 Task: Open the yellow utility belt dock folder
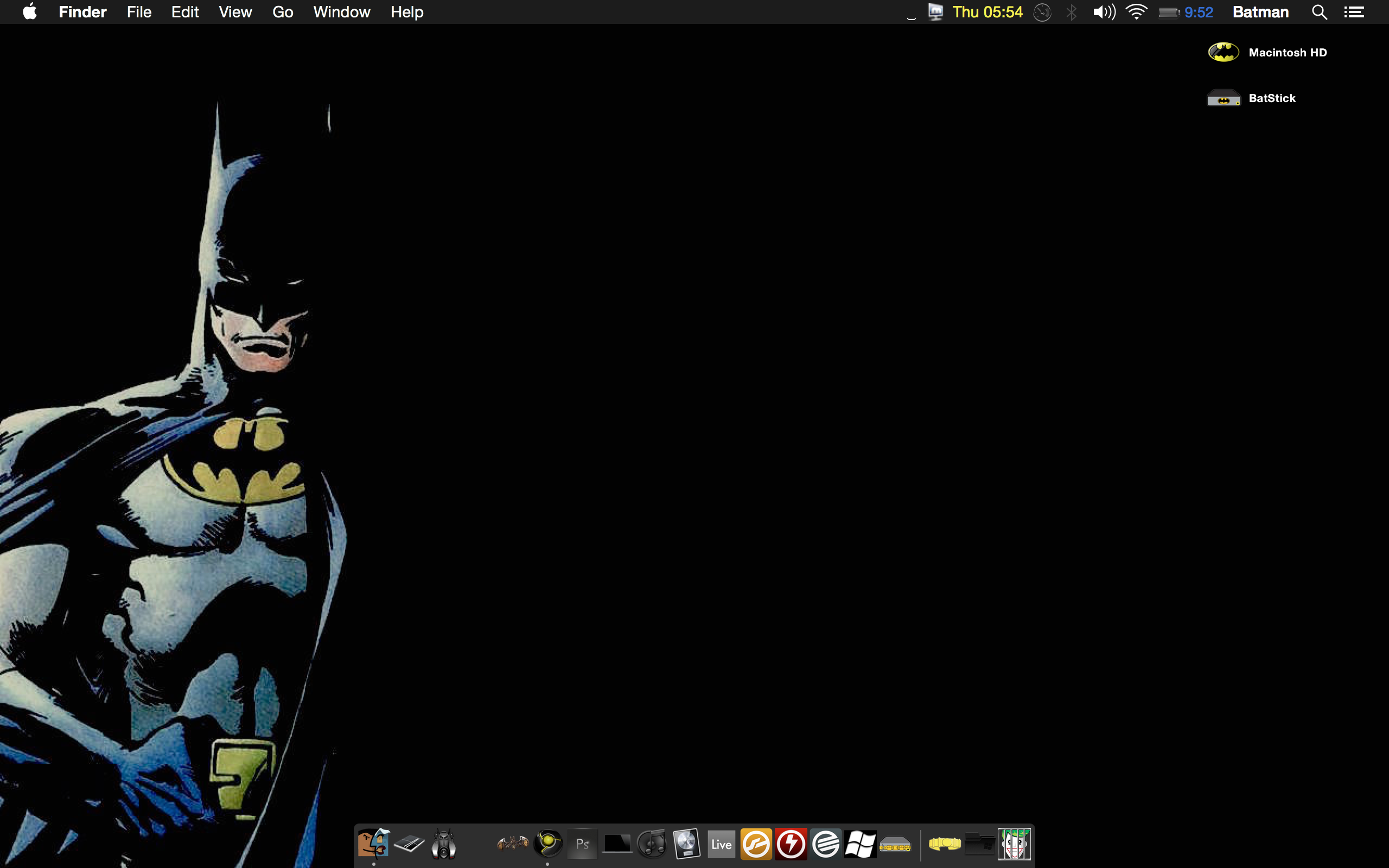pos(944,844)
